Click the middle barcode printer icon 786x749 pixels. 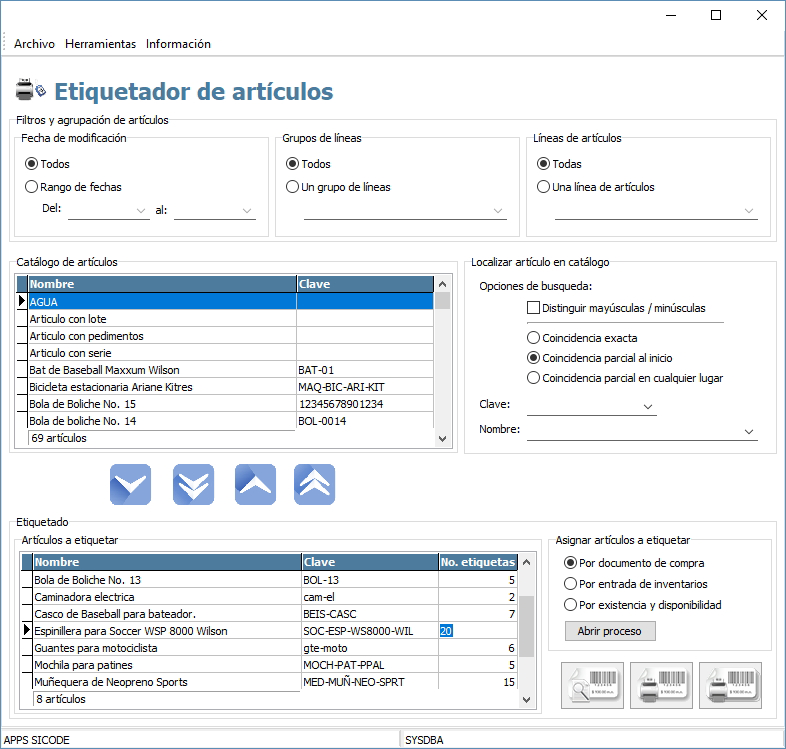point(661,686)
